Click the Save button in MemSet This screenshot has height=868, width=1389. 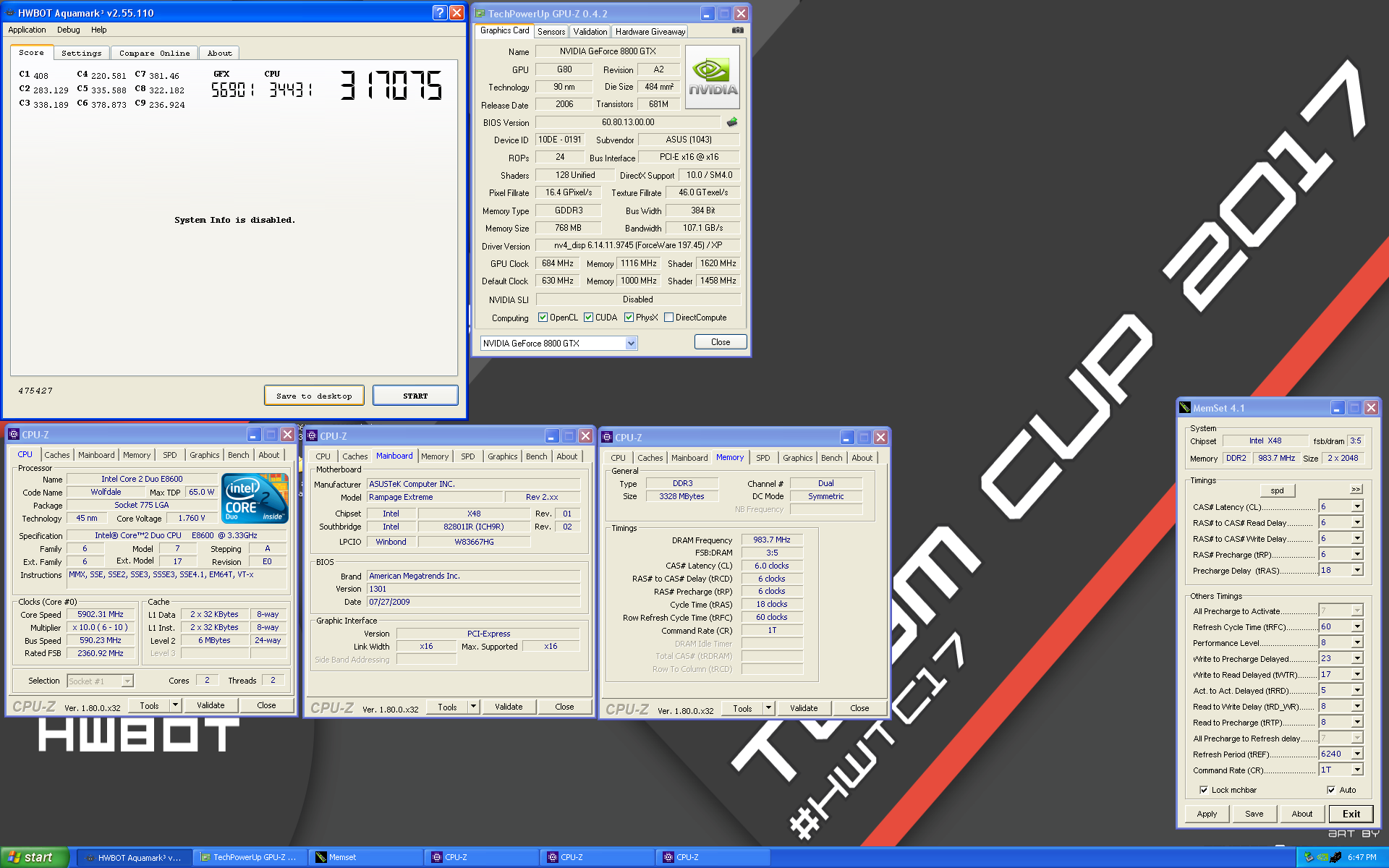tap(1254, 814)
